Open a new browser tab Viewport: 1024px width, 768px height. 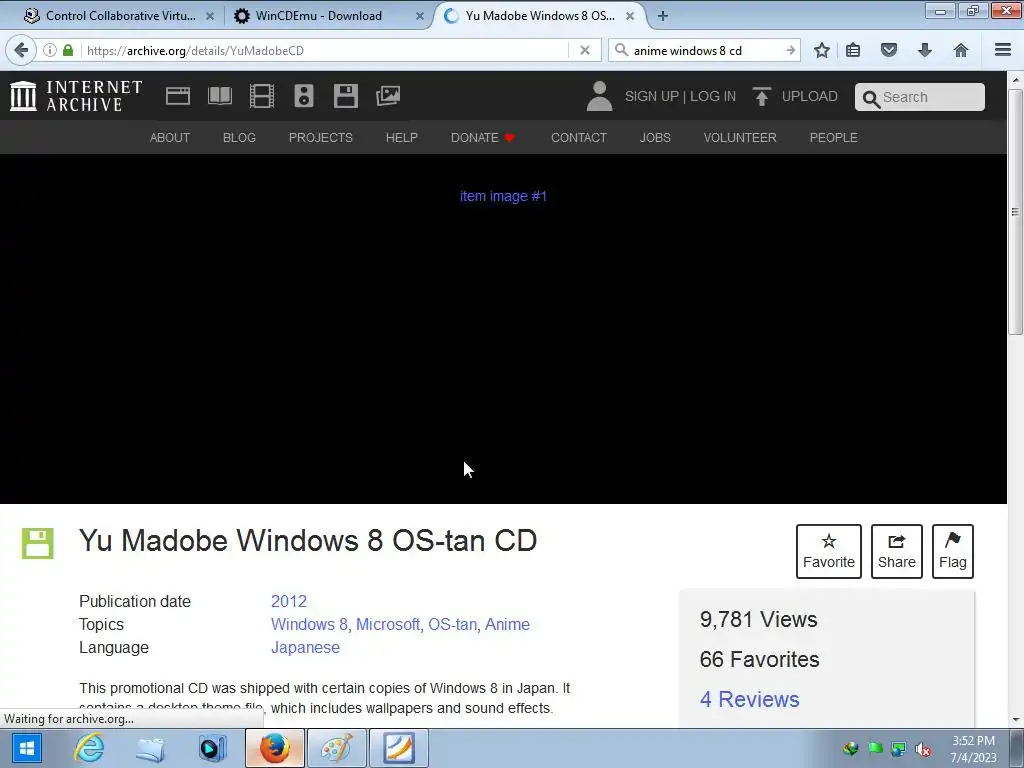[x=663, y=16]
